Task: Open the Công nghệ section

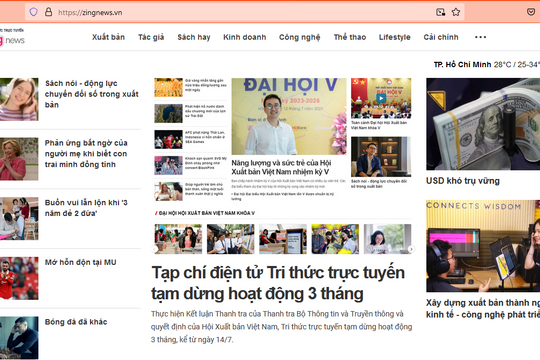Action: 300,37
